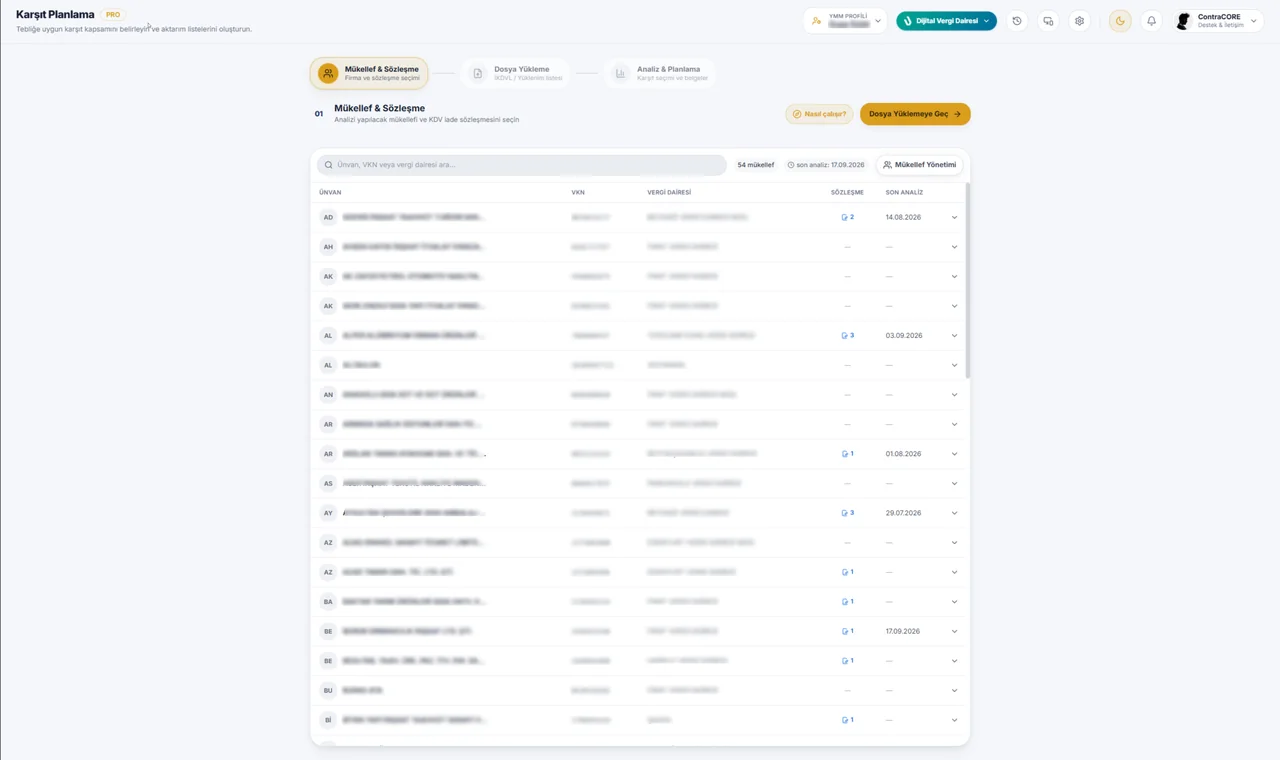Viewport: 1280px width, 760px height.
Task: Open the Dijital Vergi Dairesi dropdown
Action: (x=946, y=21)
